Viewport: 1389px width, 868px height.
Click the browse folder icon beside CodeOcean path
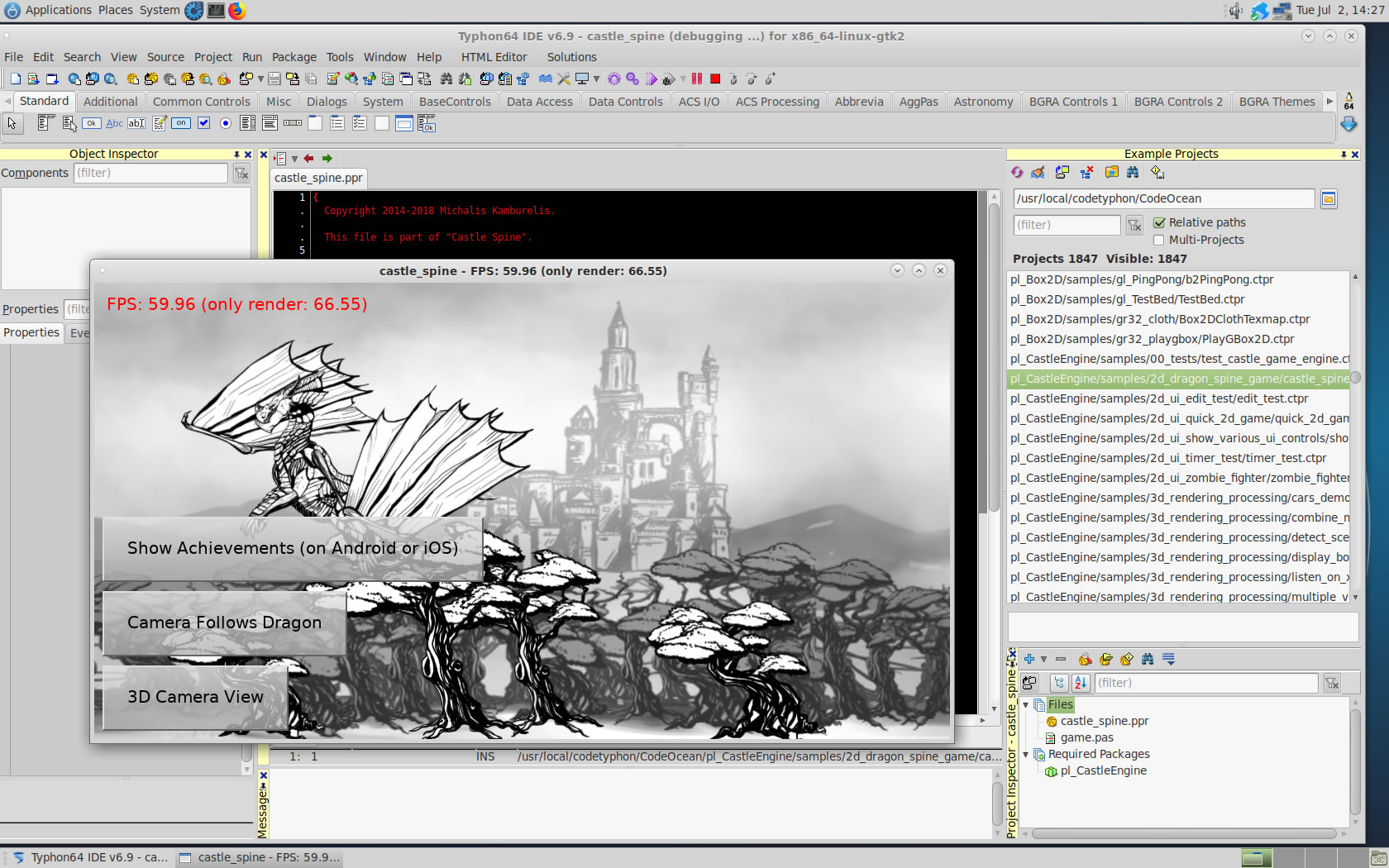(1329, 198)
